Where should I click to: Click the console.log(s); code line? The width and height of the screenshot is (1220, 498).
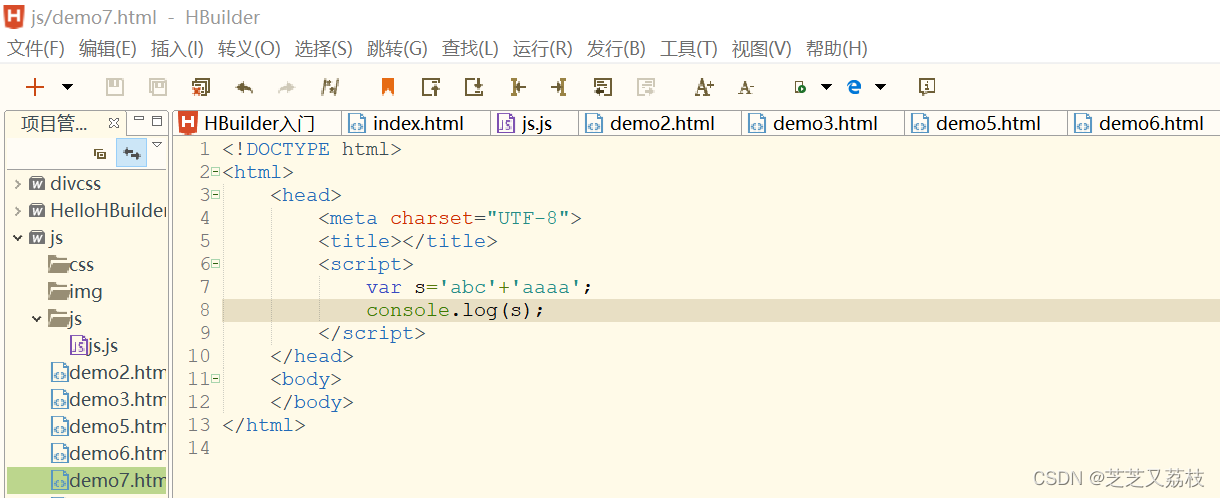click(455, 310)
